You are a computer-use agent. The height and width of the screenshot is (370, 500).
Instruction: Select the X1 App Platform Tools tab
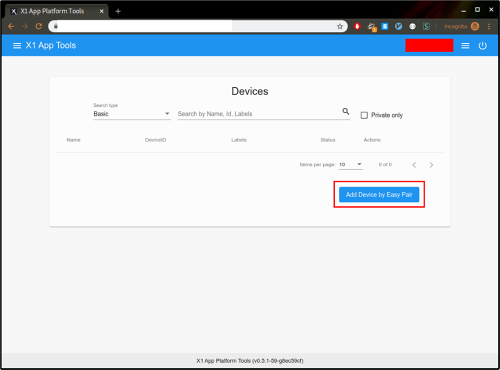point(57,11)
